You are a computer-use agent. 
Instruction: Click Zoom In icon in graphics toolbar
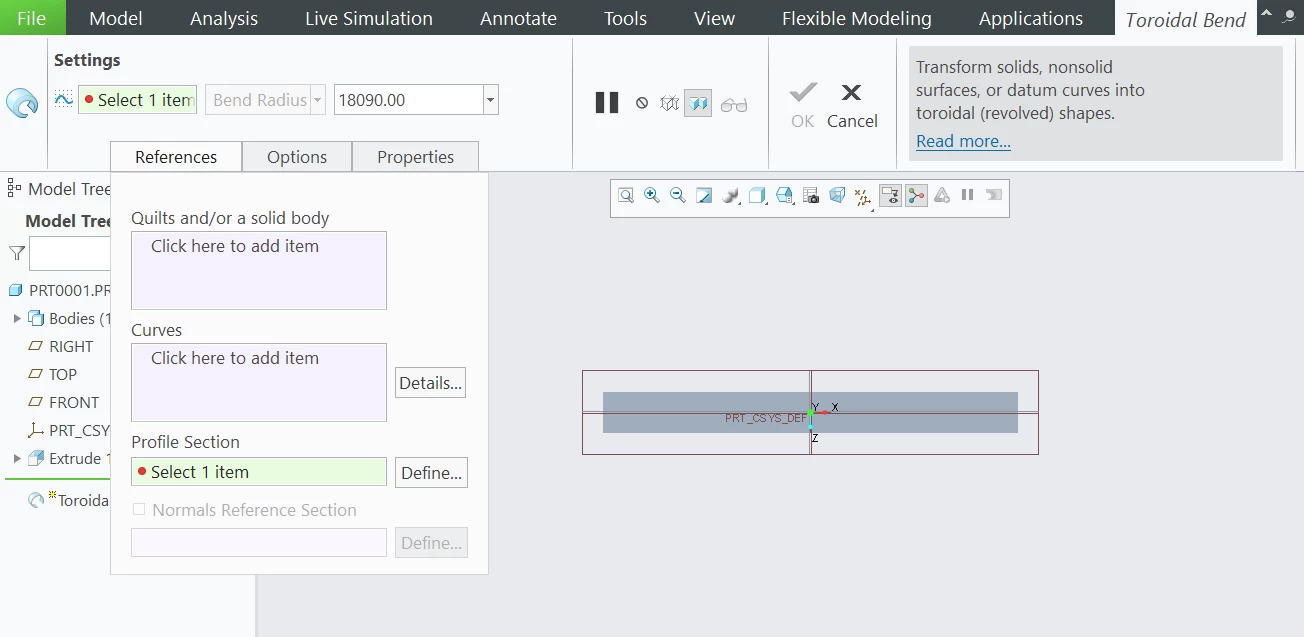tap(652, 196)
